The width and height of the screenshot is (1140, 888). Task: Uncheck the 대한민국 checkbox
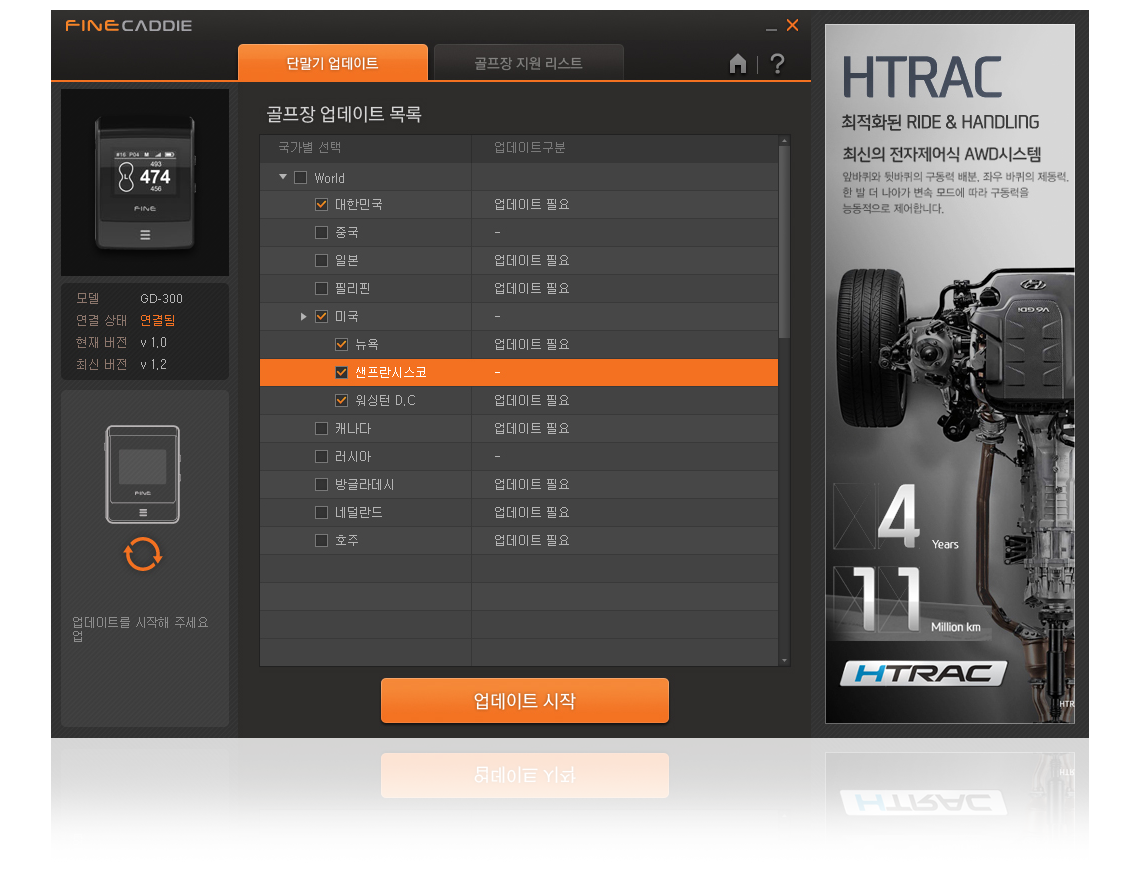[x=321, y=204]
